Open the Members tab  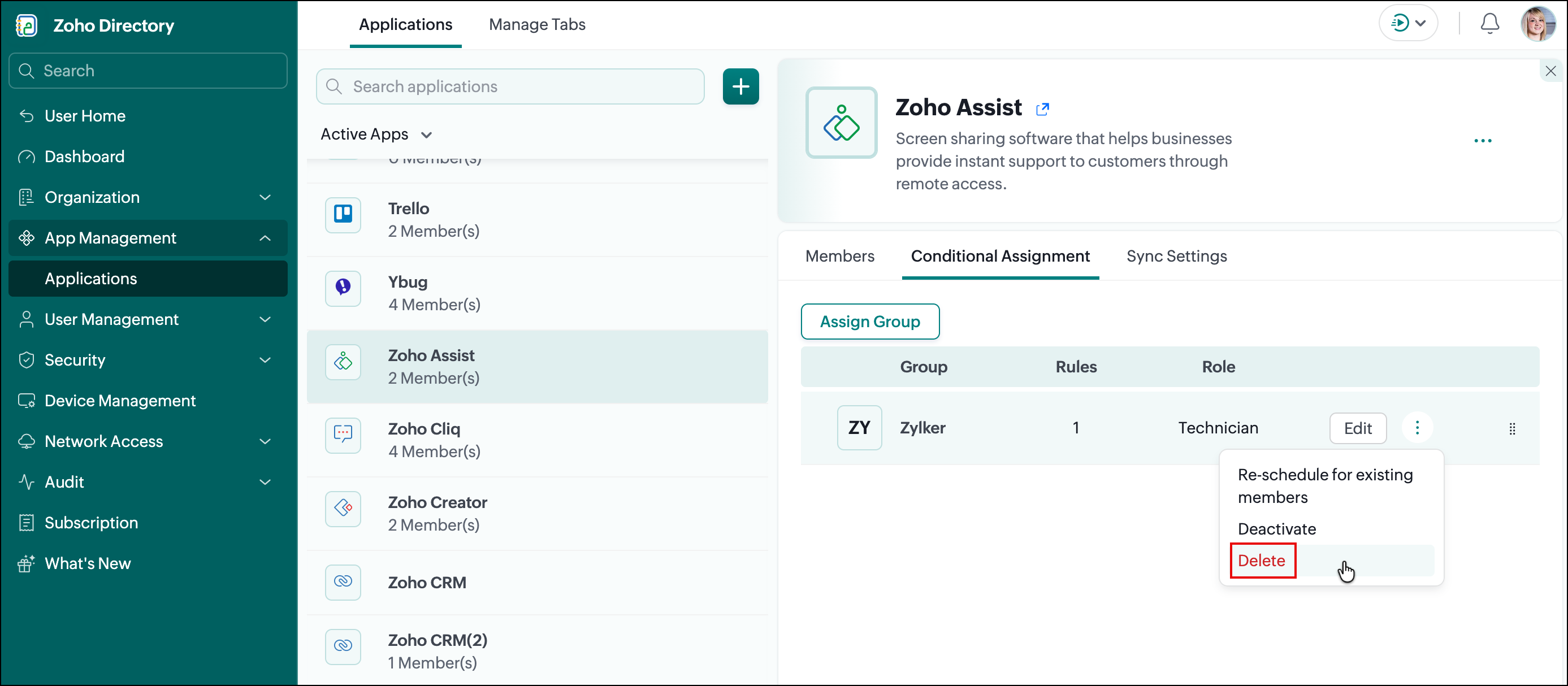pos(839,256)
